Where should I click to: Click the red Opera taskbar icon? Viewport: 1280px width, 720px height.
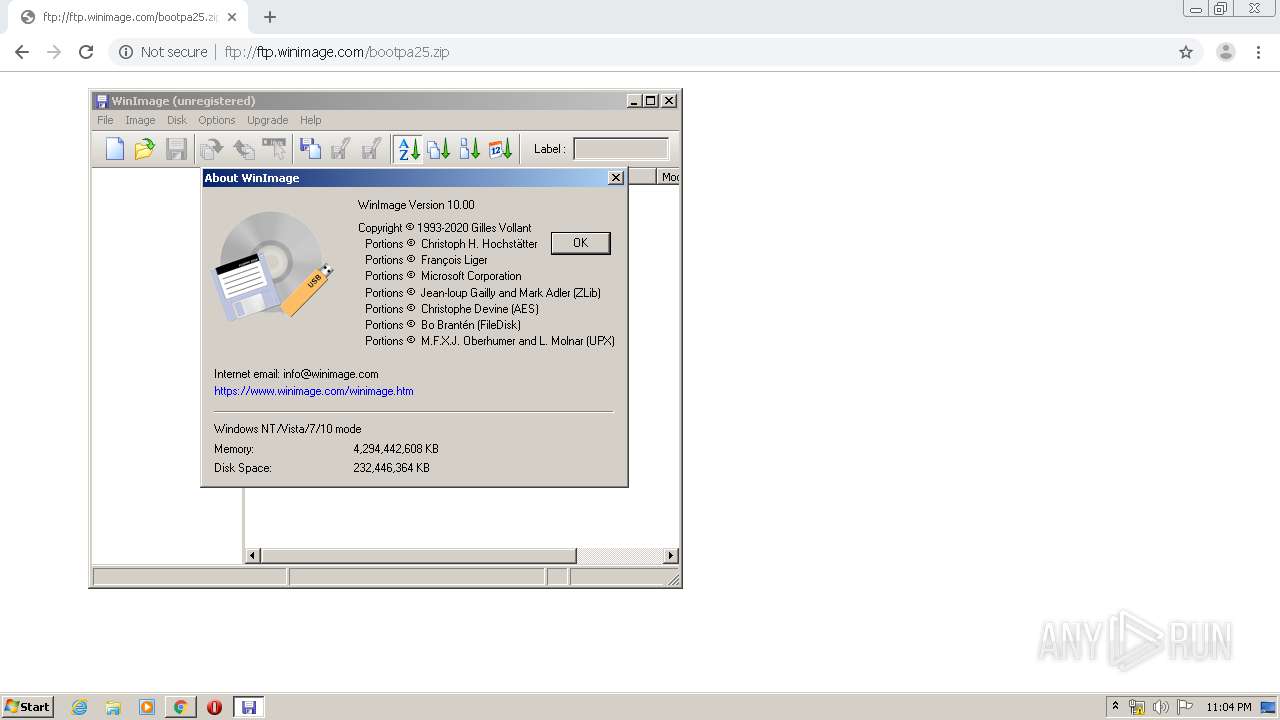214,707
